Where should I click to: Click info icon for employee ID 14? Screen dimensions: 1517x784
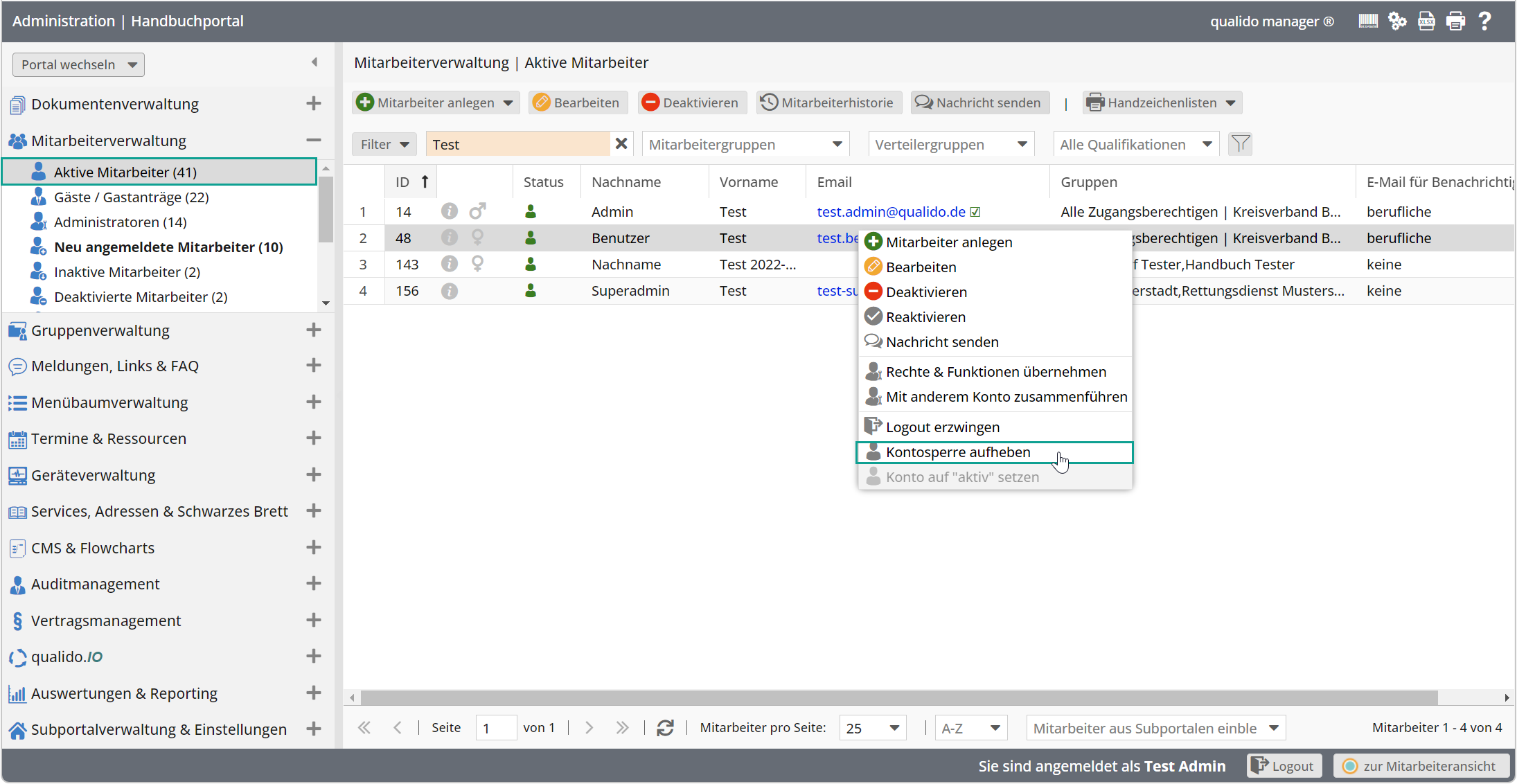pos(449,211)
